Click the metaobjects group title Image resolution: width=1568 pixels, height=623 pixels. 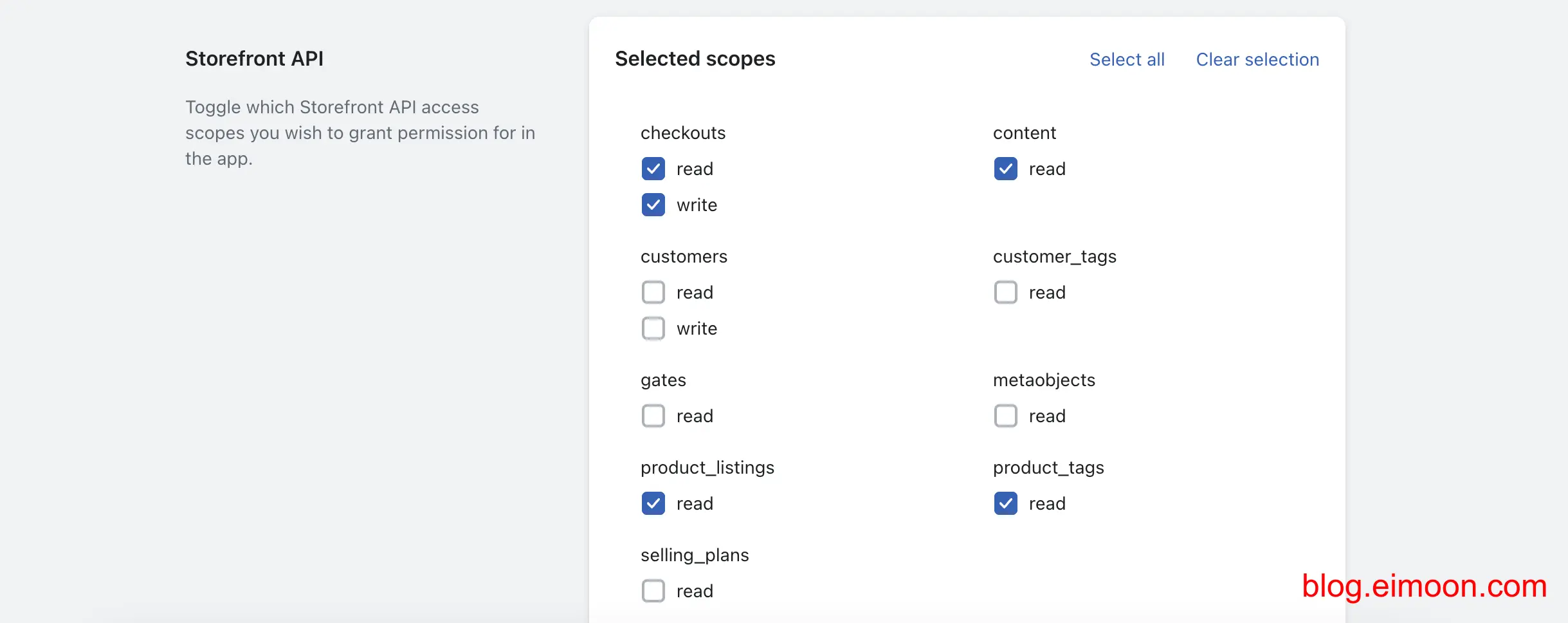click(x=1043, y=380)
